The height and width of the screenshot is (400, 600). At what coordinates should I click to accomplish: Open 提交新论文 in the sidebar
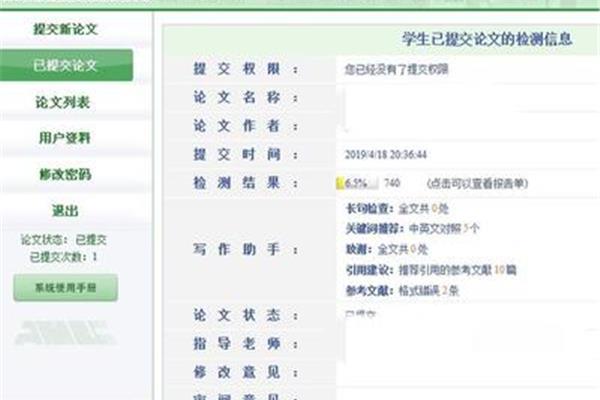tap(65, 29)
